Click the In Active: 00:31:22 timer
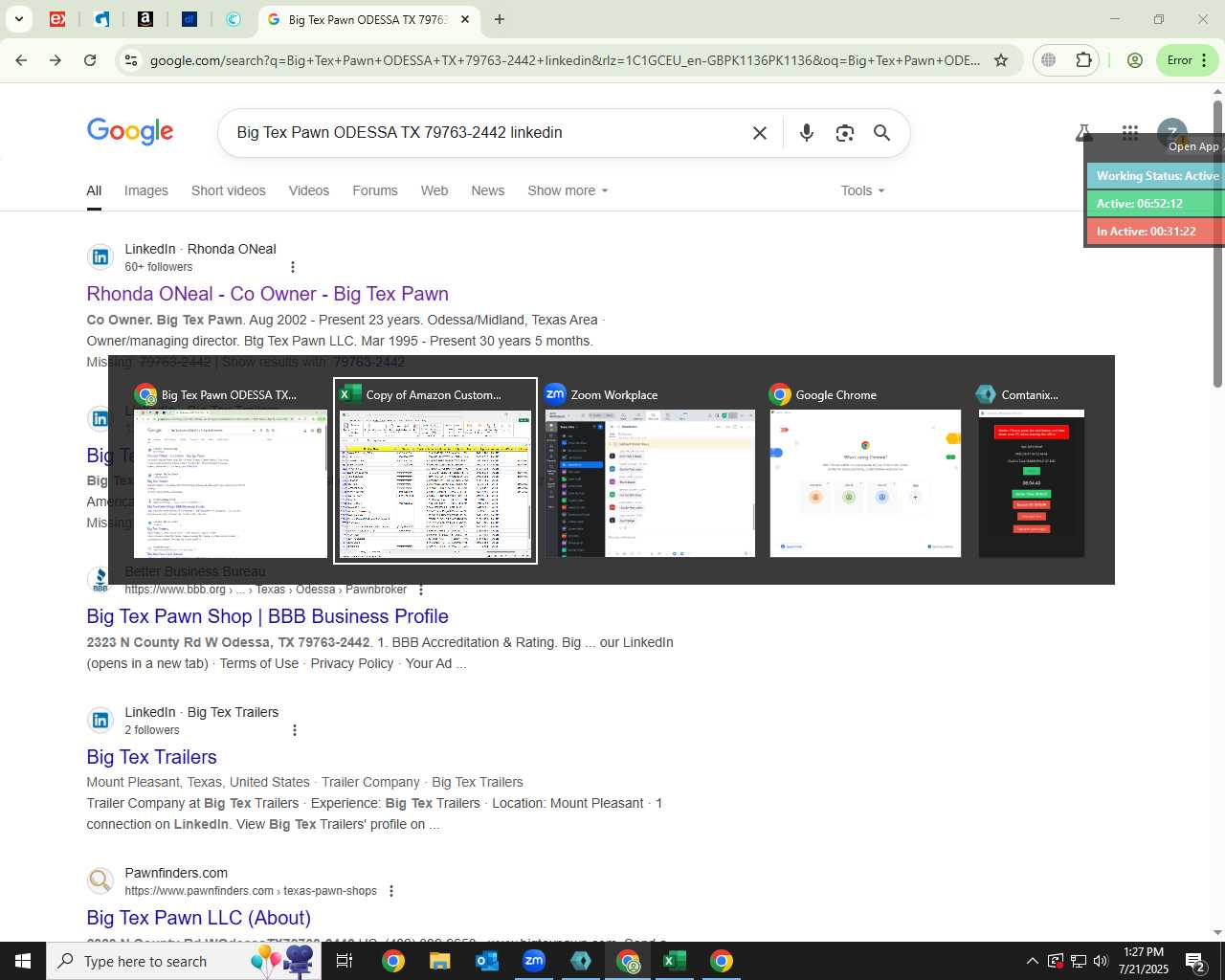This screenshot has height=980, width=1225. pos(1156,232)
